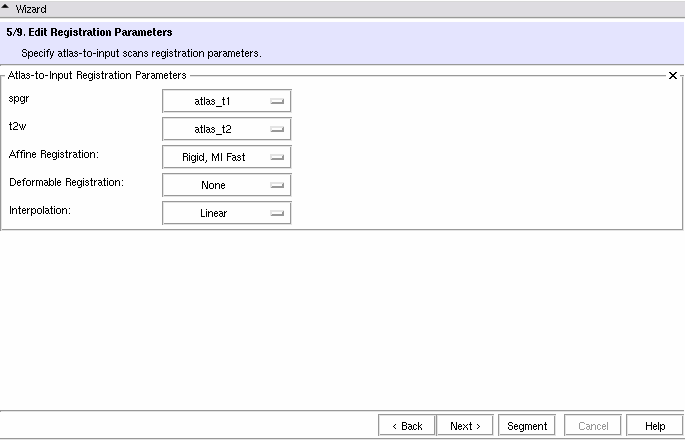
Task: Go to the previous step with Back
Action: 407,426
